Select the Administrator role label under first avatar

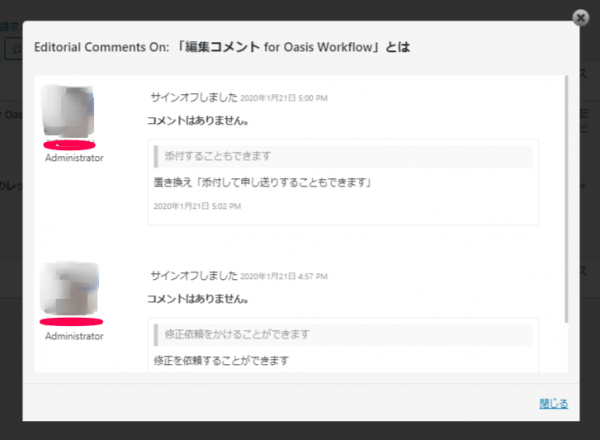click(x=74, y=158)
